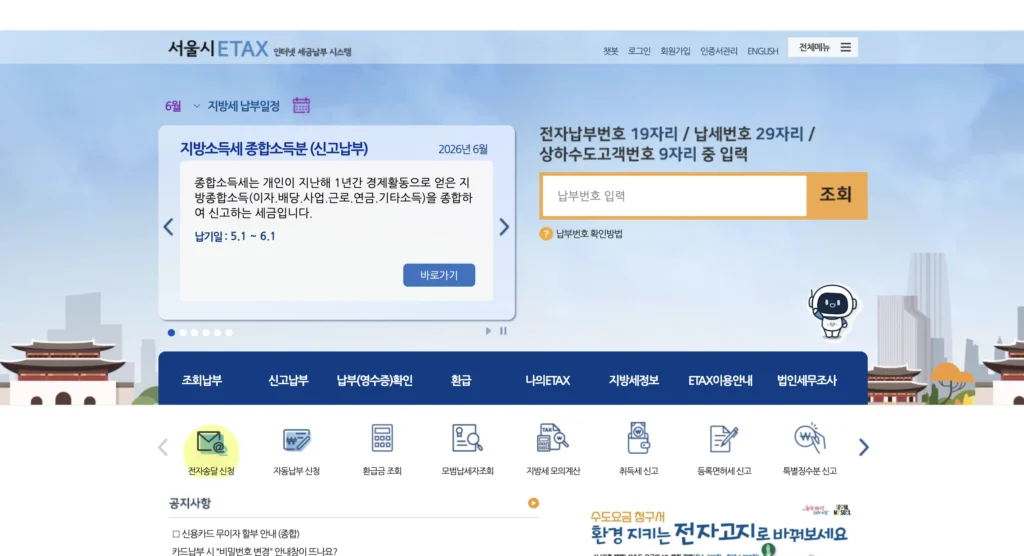Screen dimensions: 1024x556
Task: Go to next quick-menu icons page
Action: coord(863,447)
